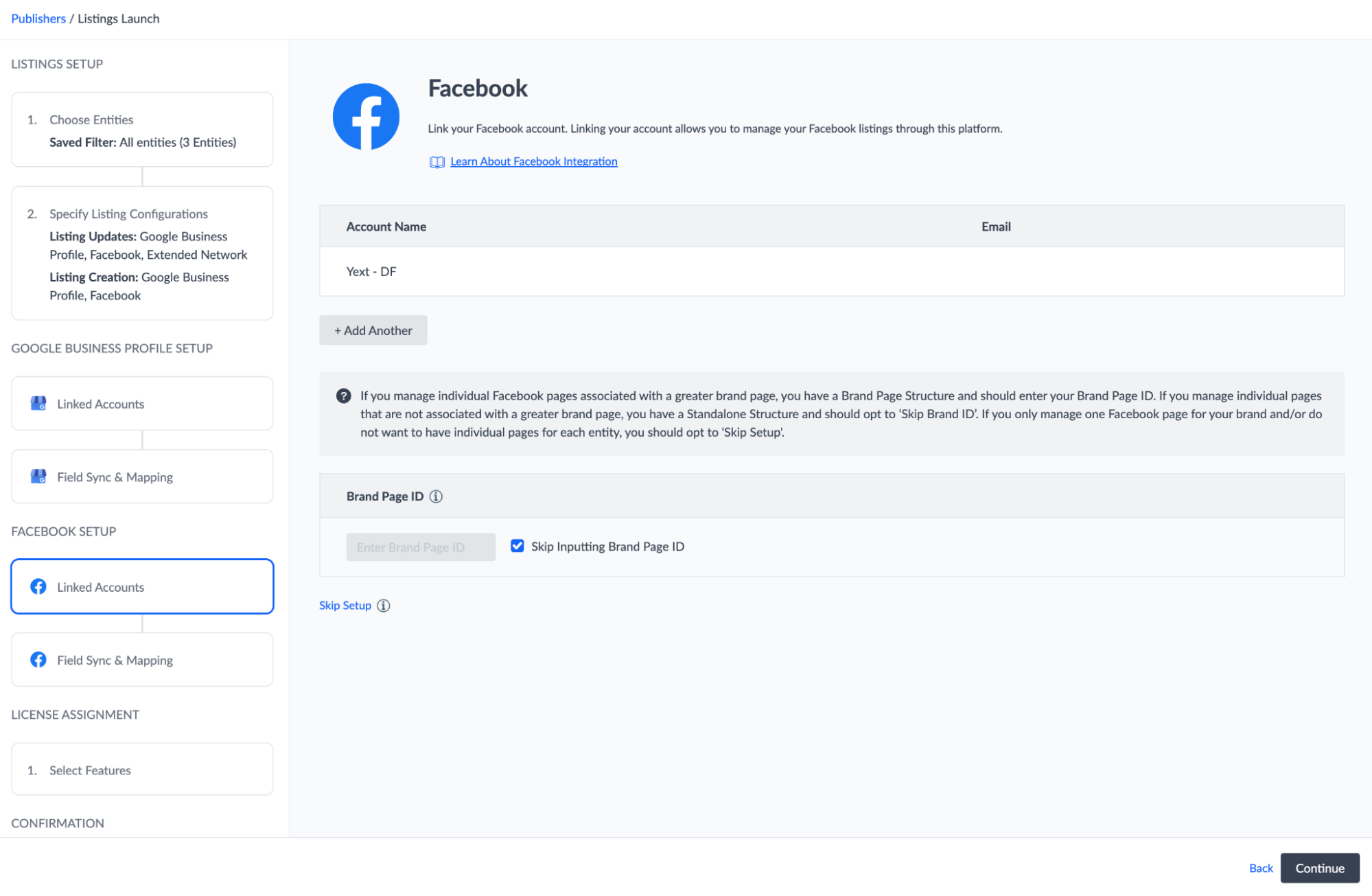This screenshot has height=896, width=1372.
Task: Click the book icon beside Learn About Facebook Integration
Action: click(x=437, y=162)
